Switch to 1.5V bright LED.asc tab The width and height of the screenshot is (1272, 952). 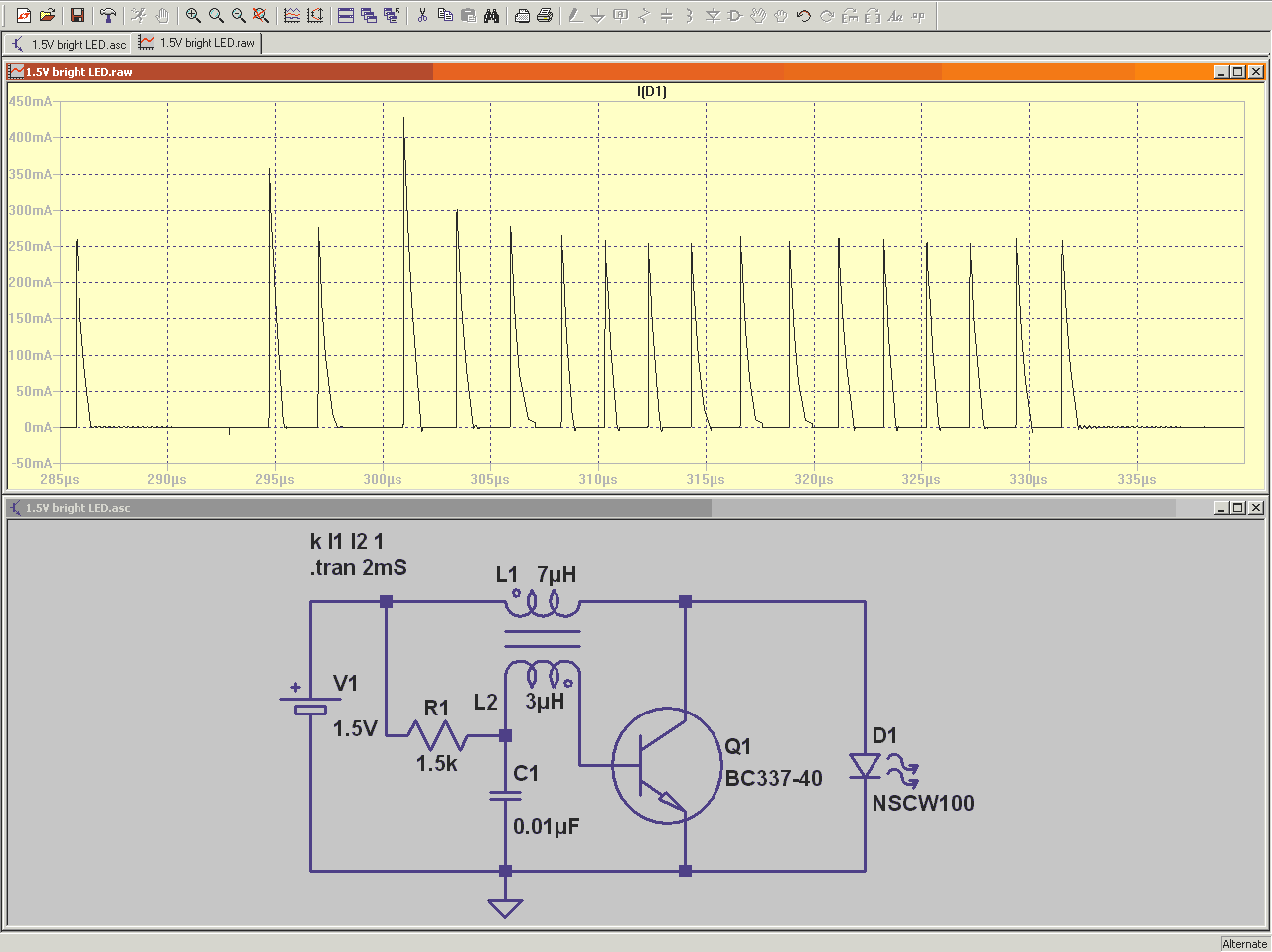(69, 44)
